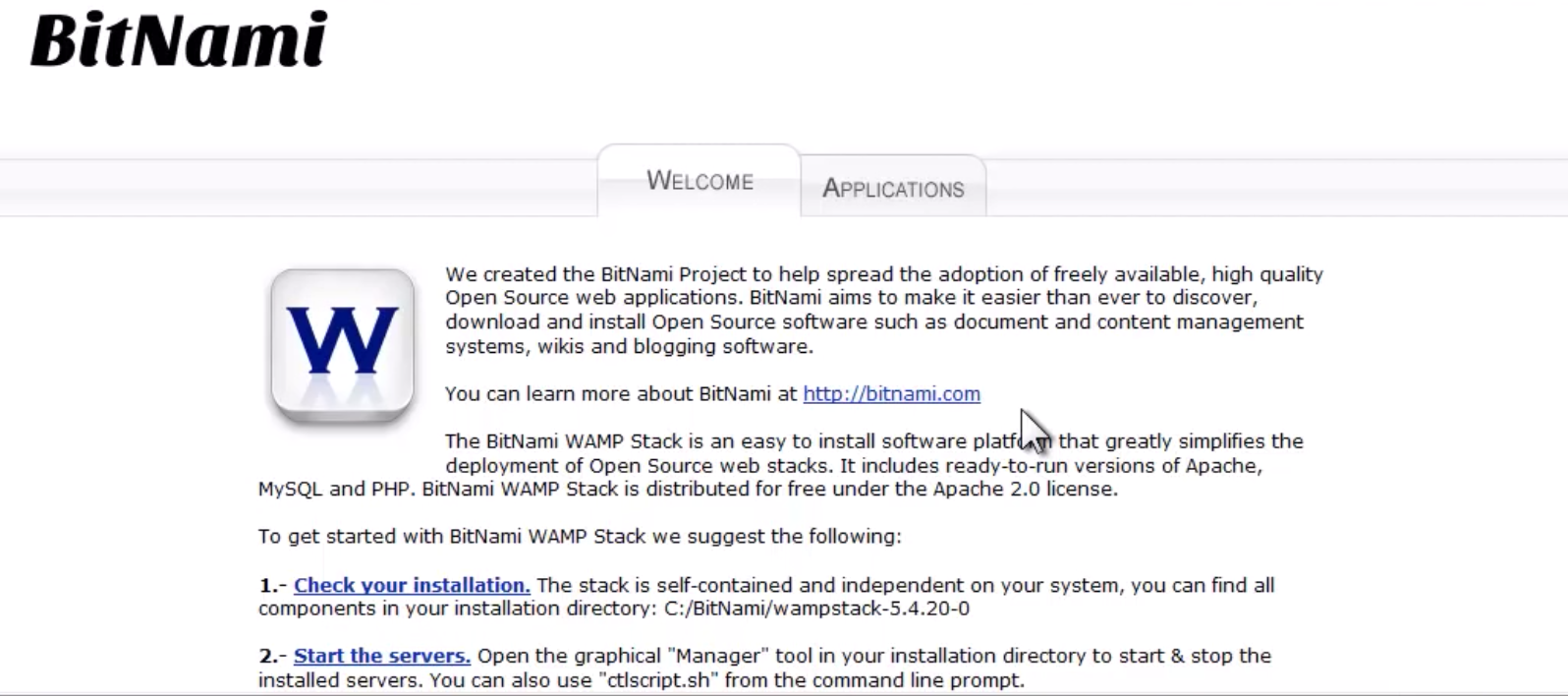Image resolution: width=1568 pixels, height=696 pixels.
Task: Switch to the Applications tab
Action: click(893, 188)
